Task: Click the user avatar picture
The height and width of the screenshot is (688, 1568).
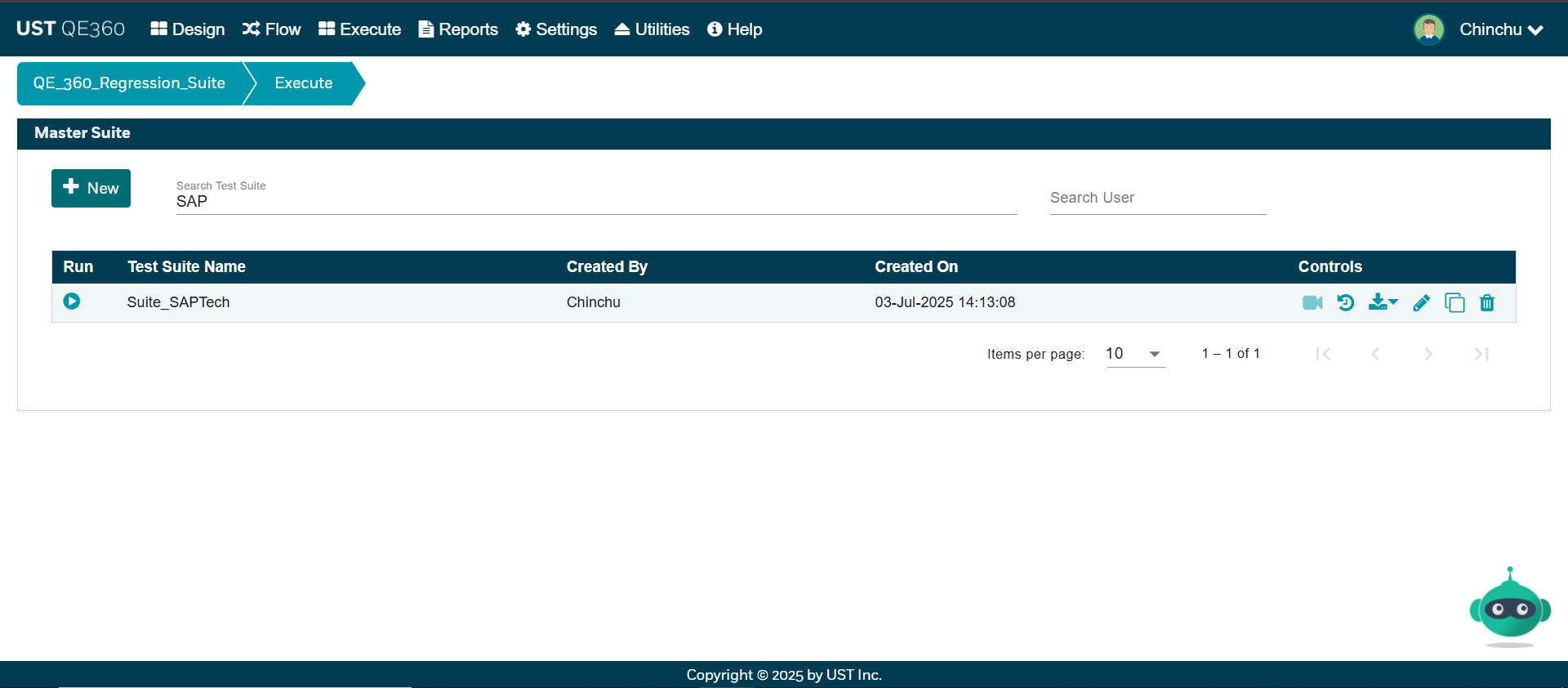Action: [x=1429, y=29]
